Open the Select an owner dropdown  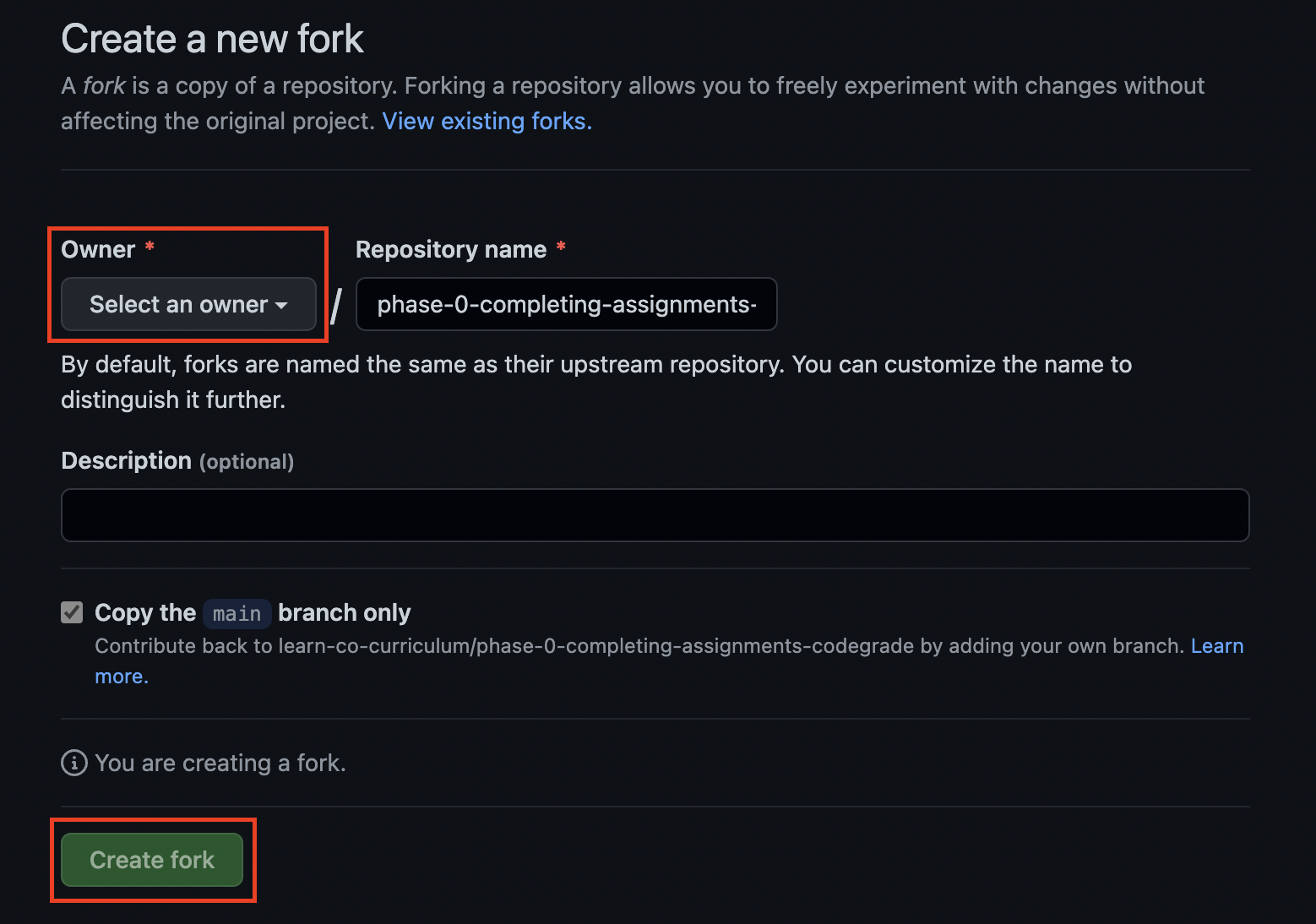[x=188, y=304]
